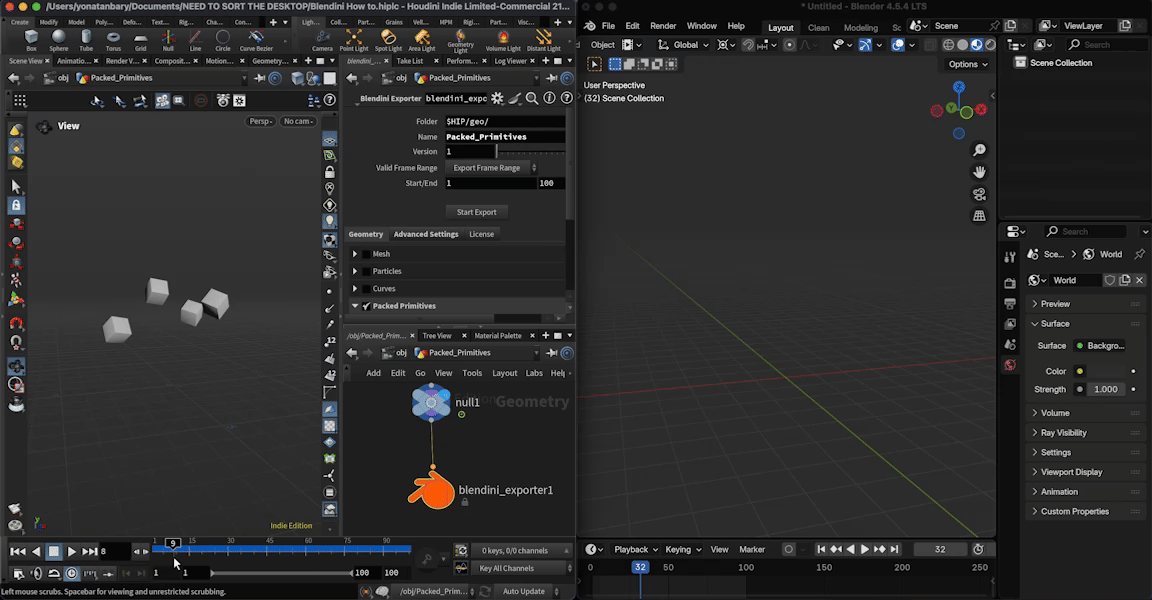This screenshot has width=1152, height=600.
Task: Open the Blender Render menu
Action: pyautogui.click(x=663, y=26)
